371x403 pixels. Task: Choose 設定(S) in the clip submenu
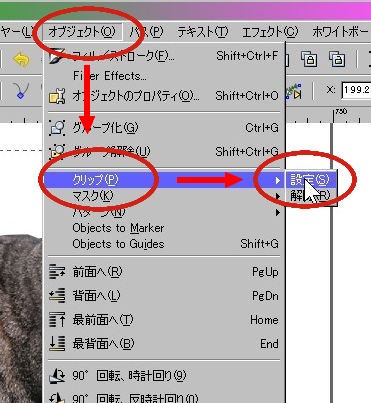(x=310, y=180)
